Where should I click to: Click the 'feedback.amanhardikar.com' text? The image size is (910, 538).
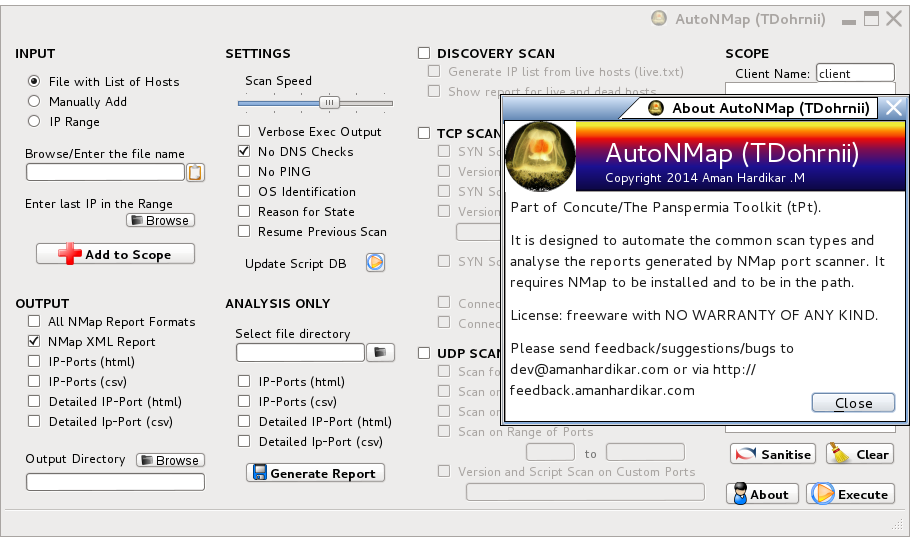pyautogui.click(x=602, y=391)
